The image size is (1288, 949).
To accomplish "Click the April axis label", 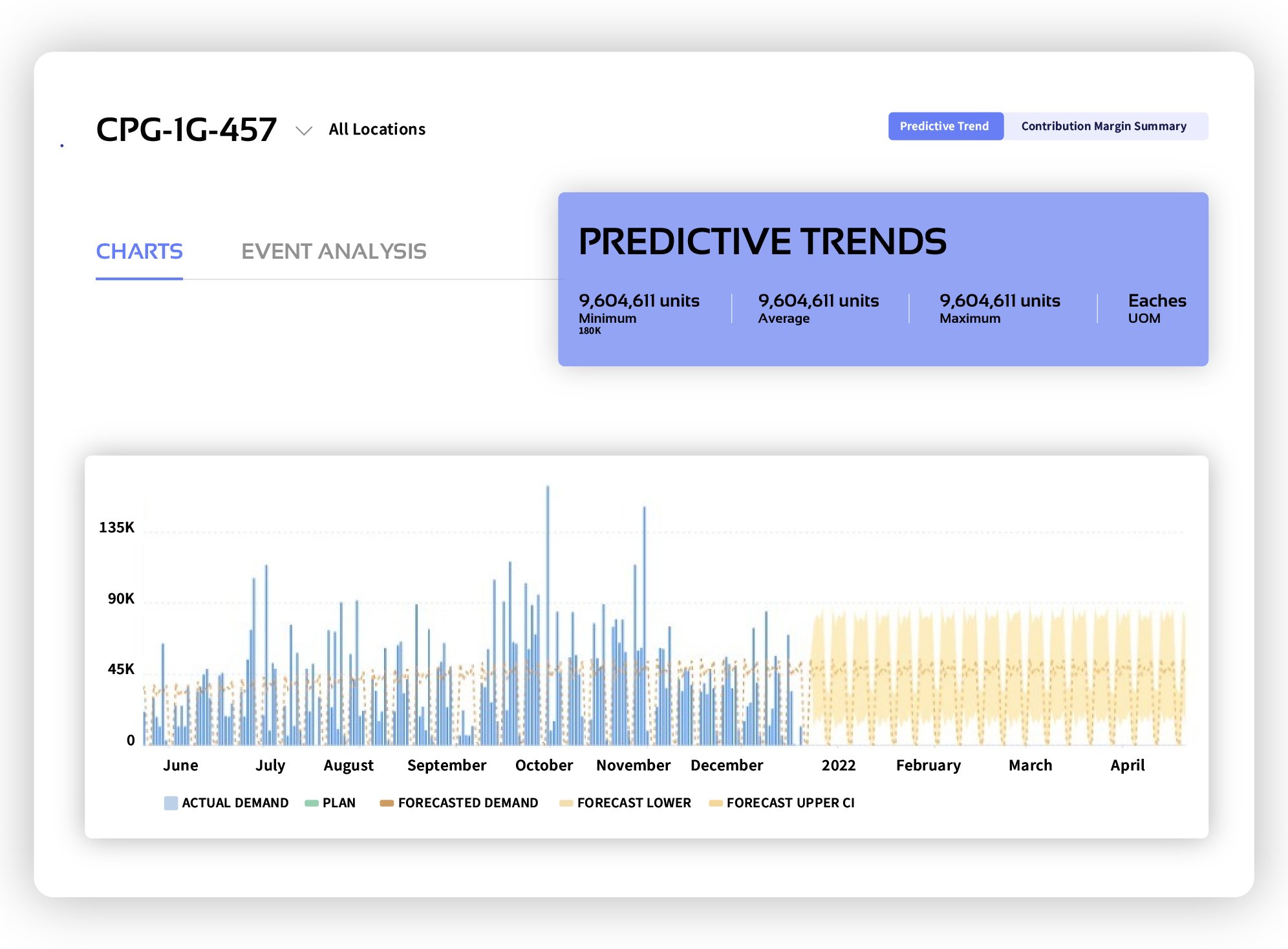I will 1127,766.
